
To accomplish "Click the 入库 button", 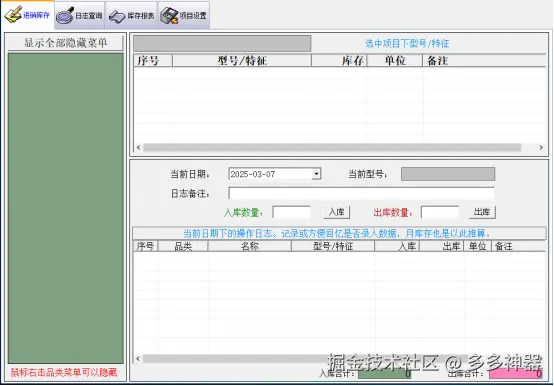I will click(x=337, y=212).
